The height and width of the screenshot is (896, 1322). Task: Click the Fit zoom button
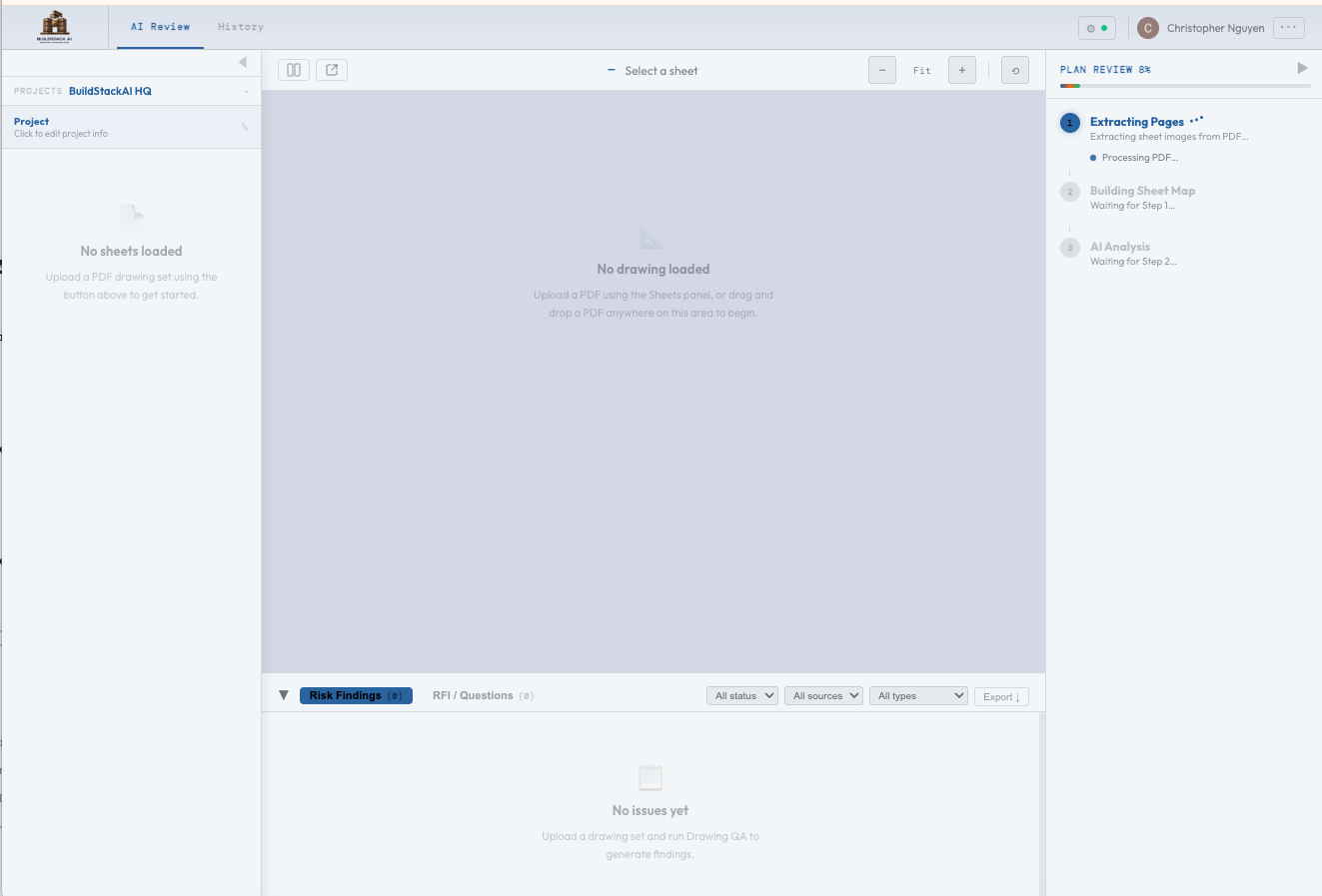921,69
